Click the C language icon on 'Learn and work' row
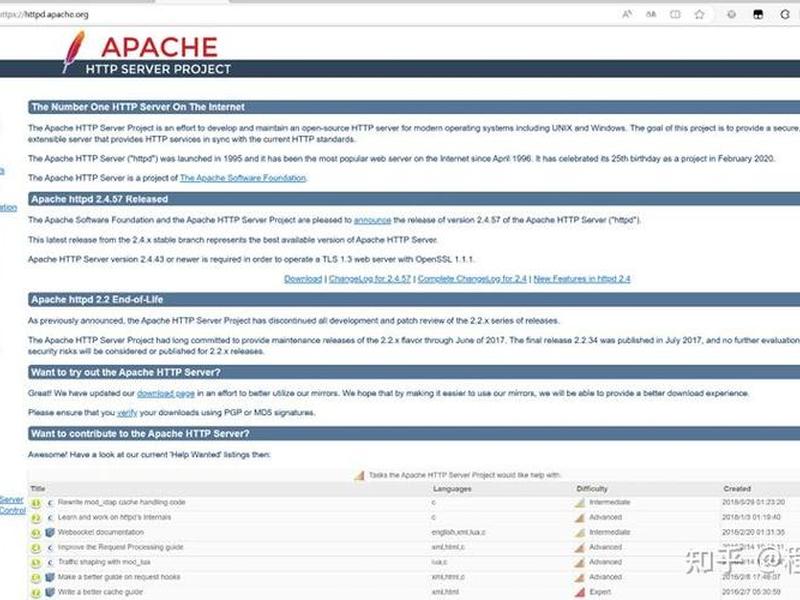This screenshot has height=600, width=800. 50,518
